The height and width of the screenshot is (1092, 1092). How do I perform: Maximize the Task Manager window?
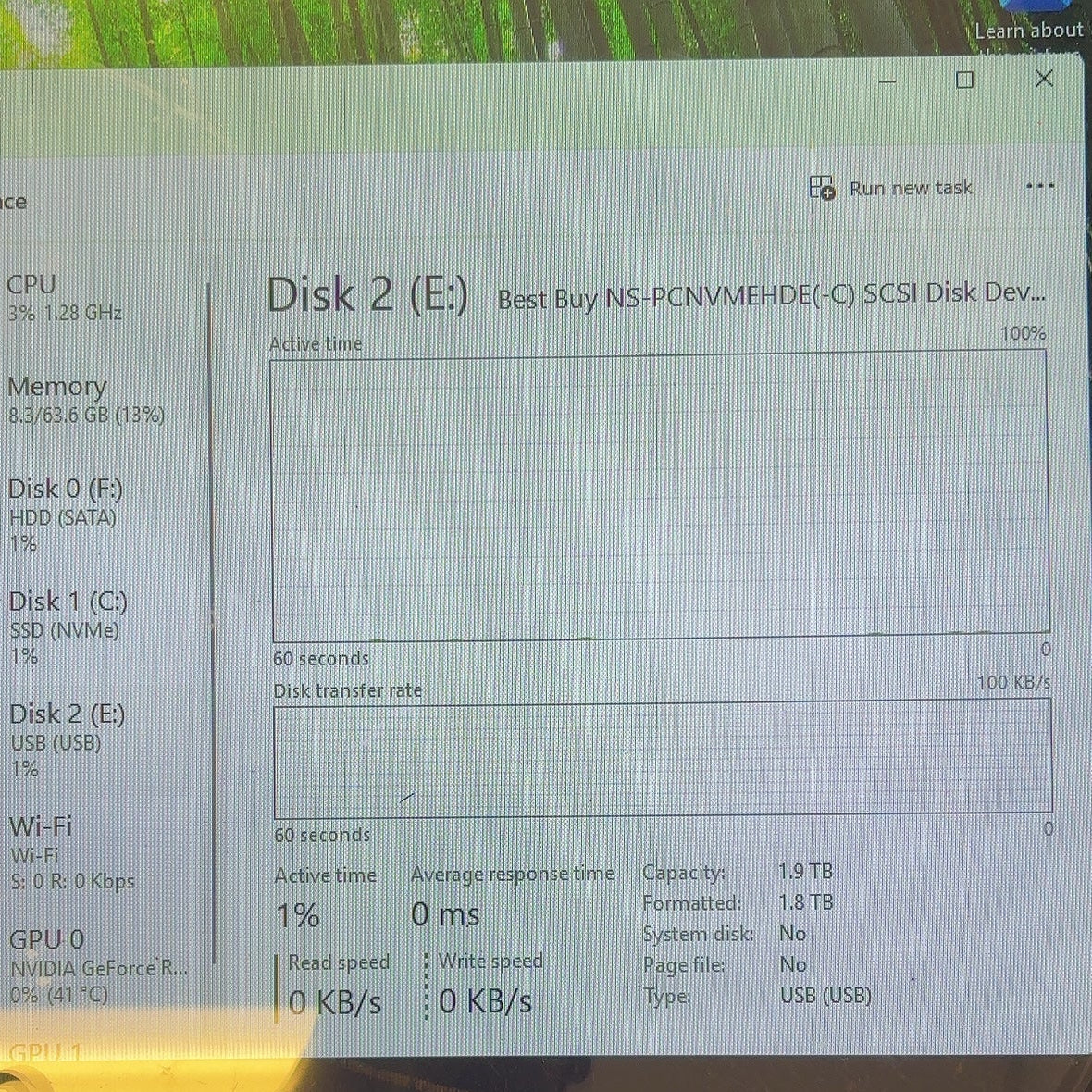click(x=964, y=81)
